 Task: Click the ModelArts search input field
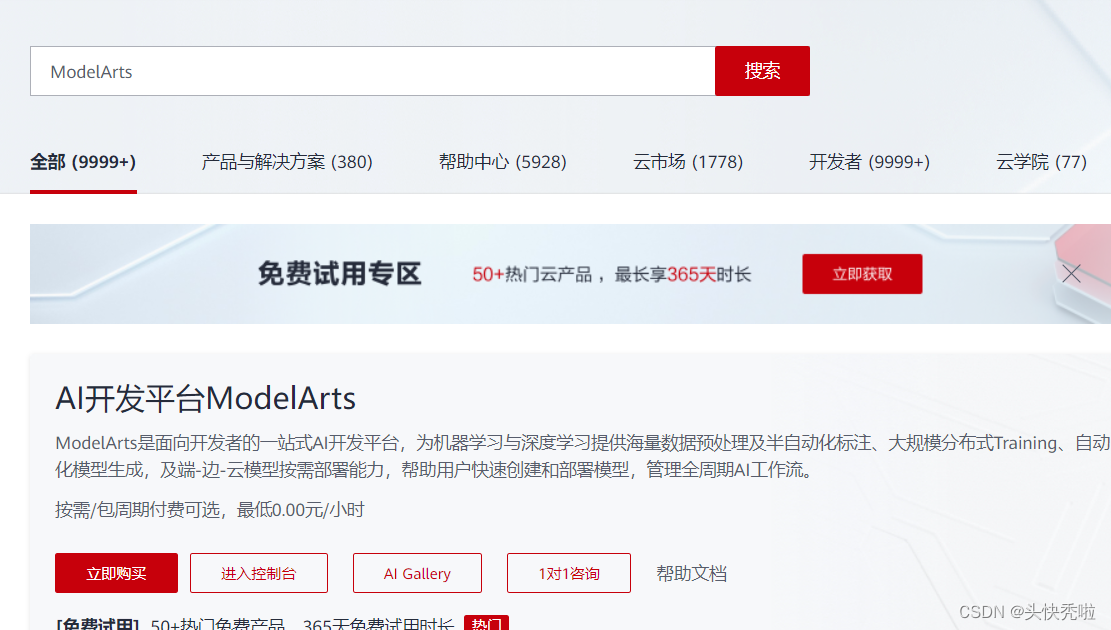click(x=373, y=71)
